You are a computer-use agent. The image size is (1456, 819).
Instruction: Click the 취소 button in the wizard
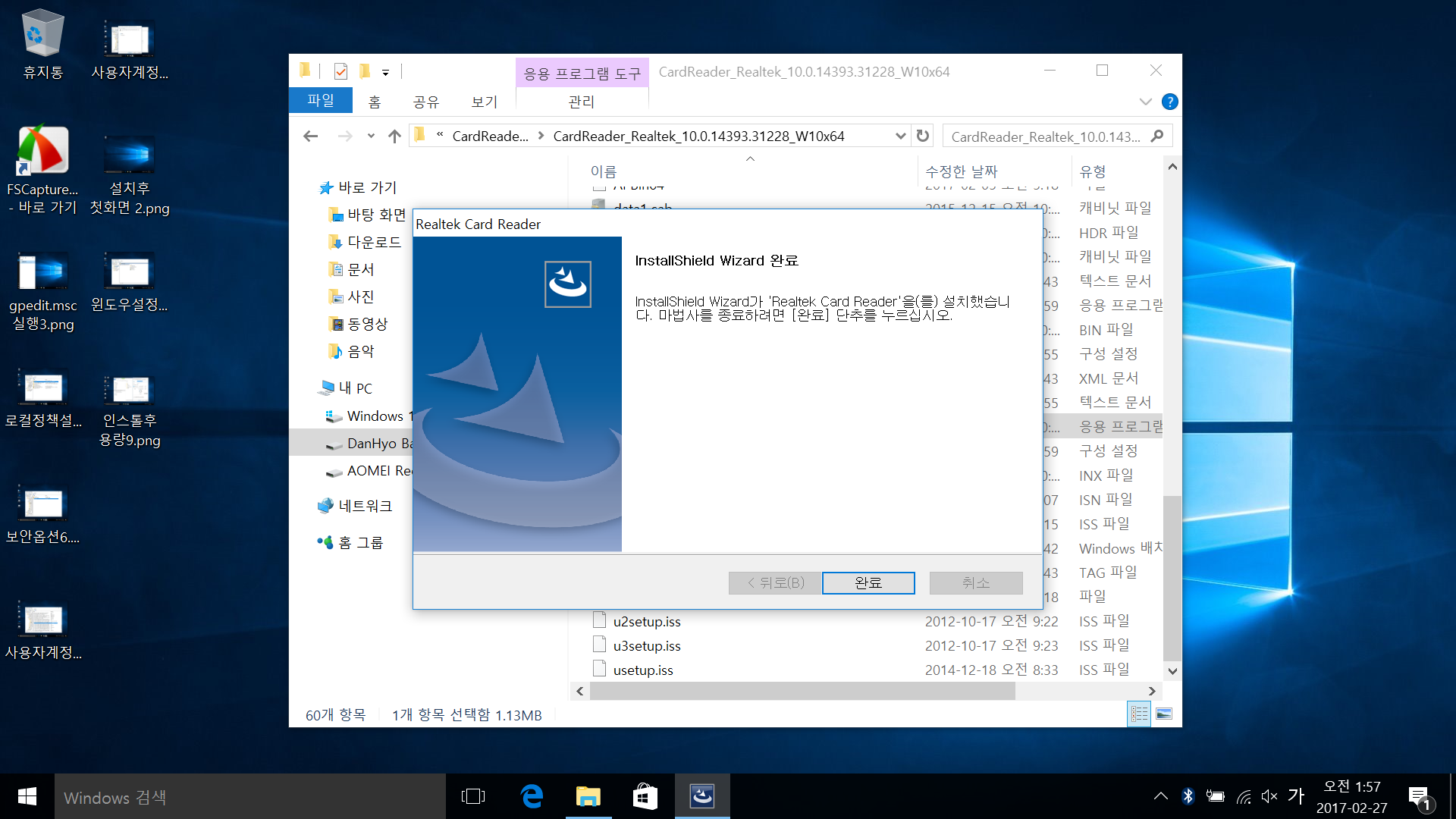coord(976,582)
